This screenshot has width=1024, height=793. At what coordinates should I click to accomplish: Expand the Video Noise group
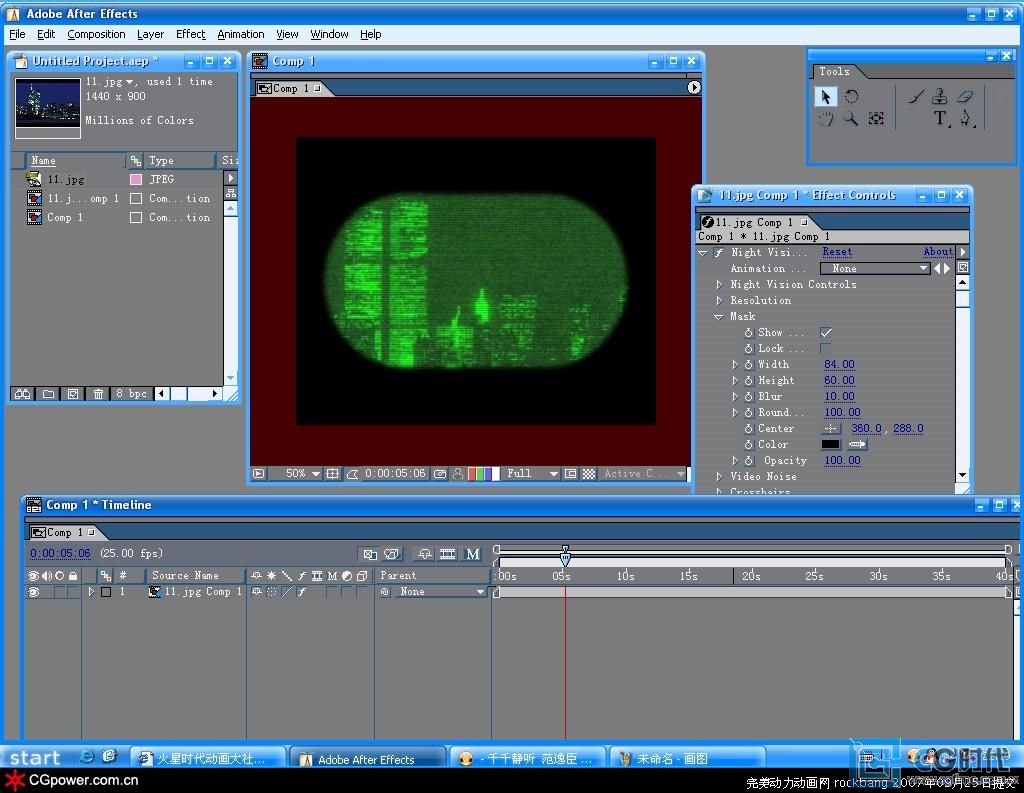(x=719, y=476)
